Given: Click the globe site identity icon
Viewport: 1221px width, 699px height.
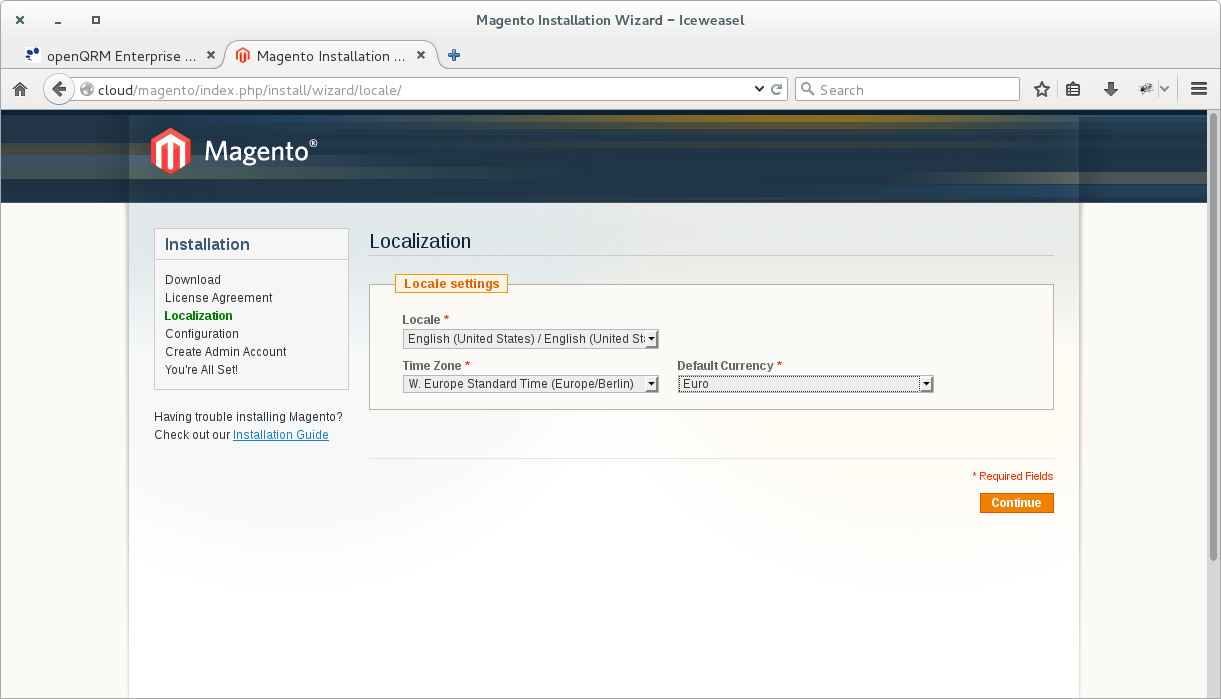Looking at the screenshot, I should [87, 89].
